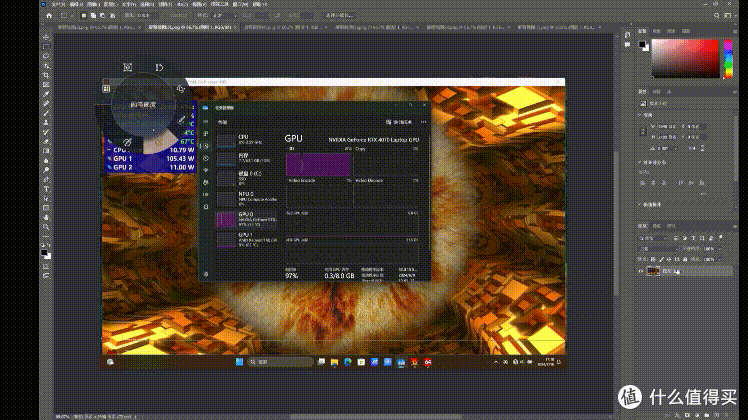Viewport: 748px width, 420px height.
Task: Toggle visibility eye of the image layer
Action: pyautogui.click(x=641, y=271)
